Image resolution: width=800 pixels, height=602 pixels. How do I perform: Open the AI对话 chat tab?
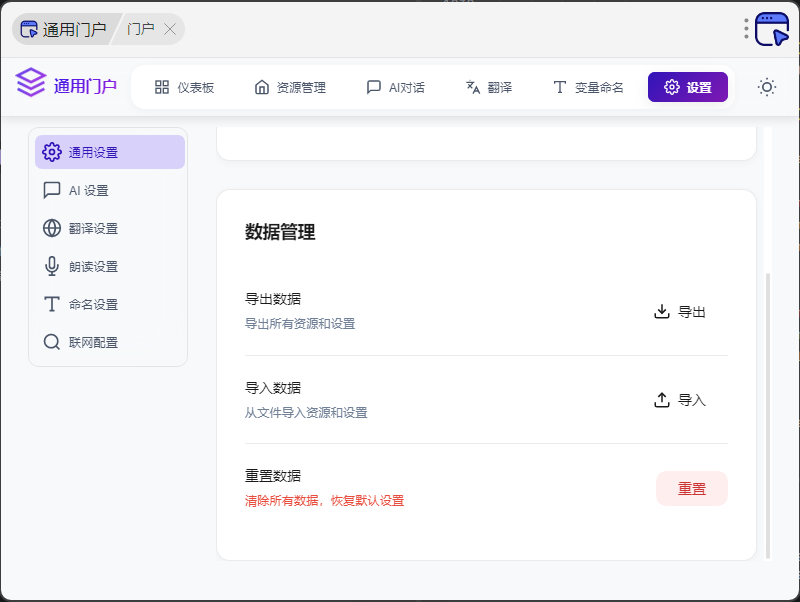396,87
